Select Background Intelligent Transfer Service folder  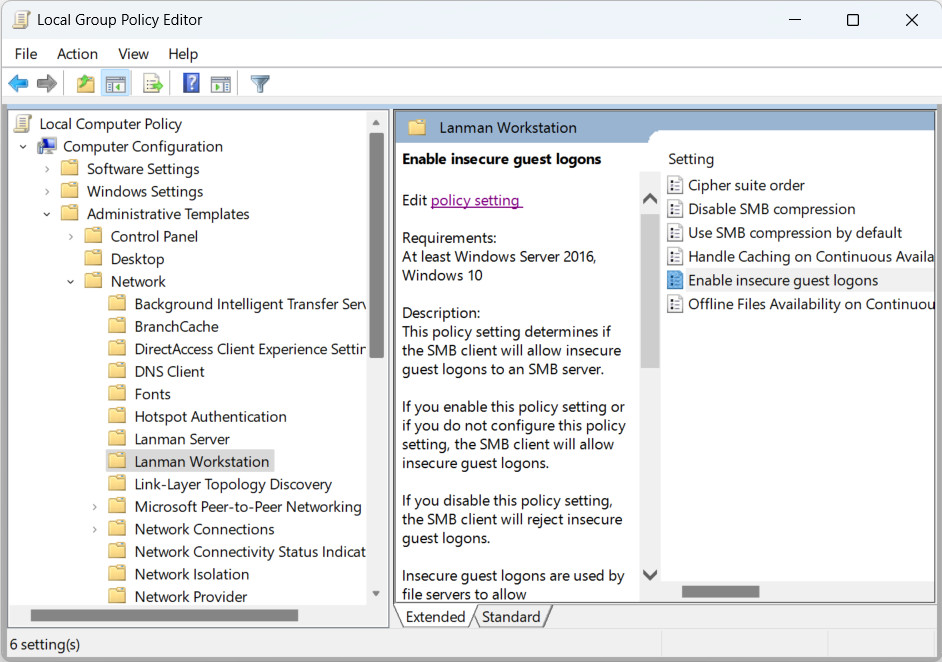(250, 304)
